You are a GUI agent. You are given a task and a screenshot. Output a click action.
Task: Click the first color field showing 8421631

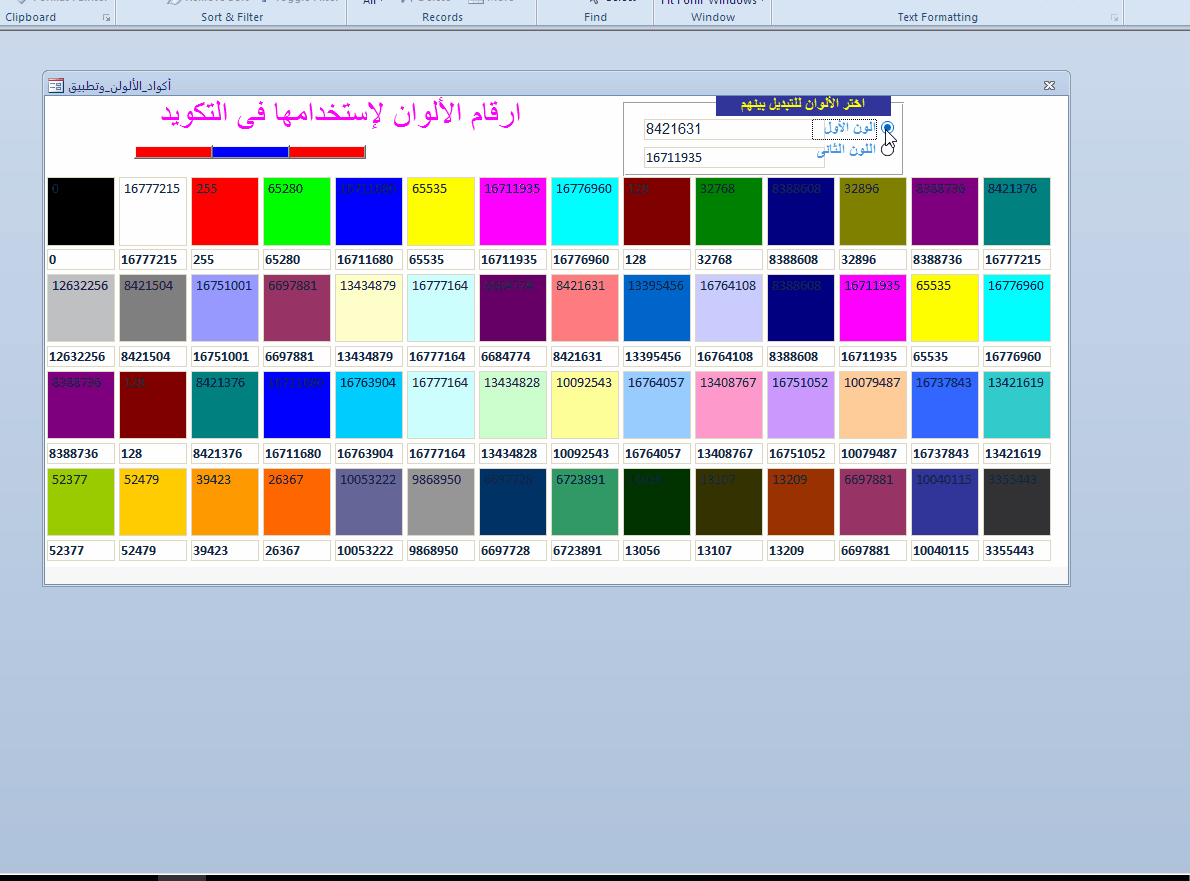[x=727, y=129]
